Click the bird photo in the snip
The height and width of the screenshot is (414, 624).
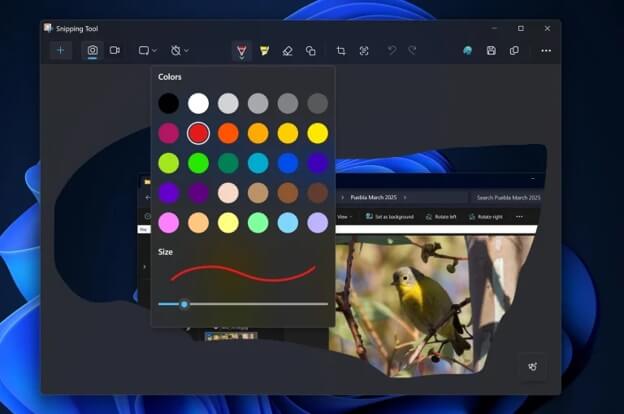432,306
